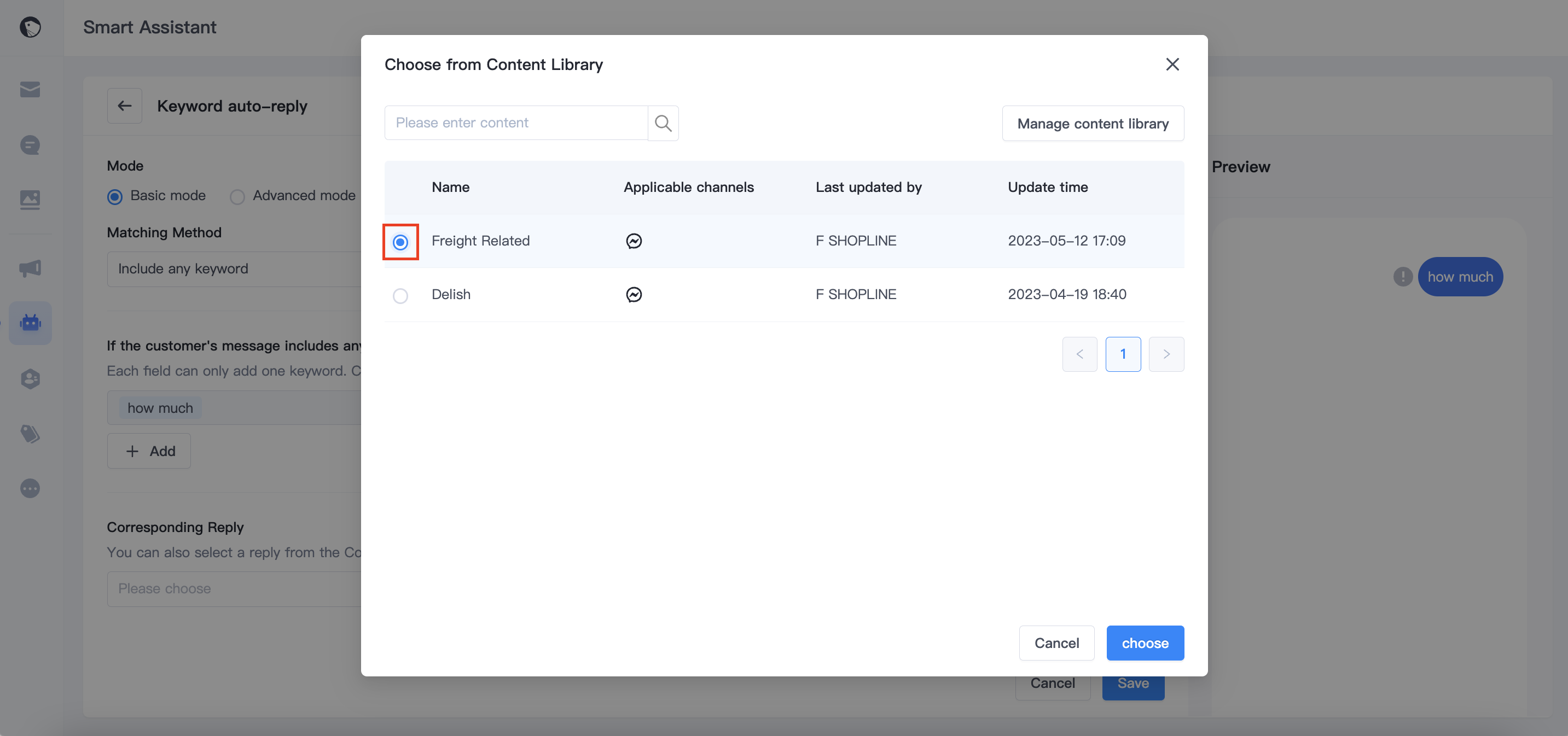Open the chat messages sidebar icon
The height and width of the screenshot is (736, 1568).
pyautogui.click(x=31, y=145)
